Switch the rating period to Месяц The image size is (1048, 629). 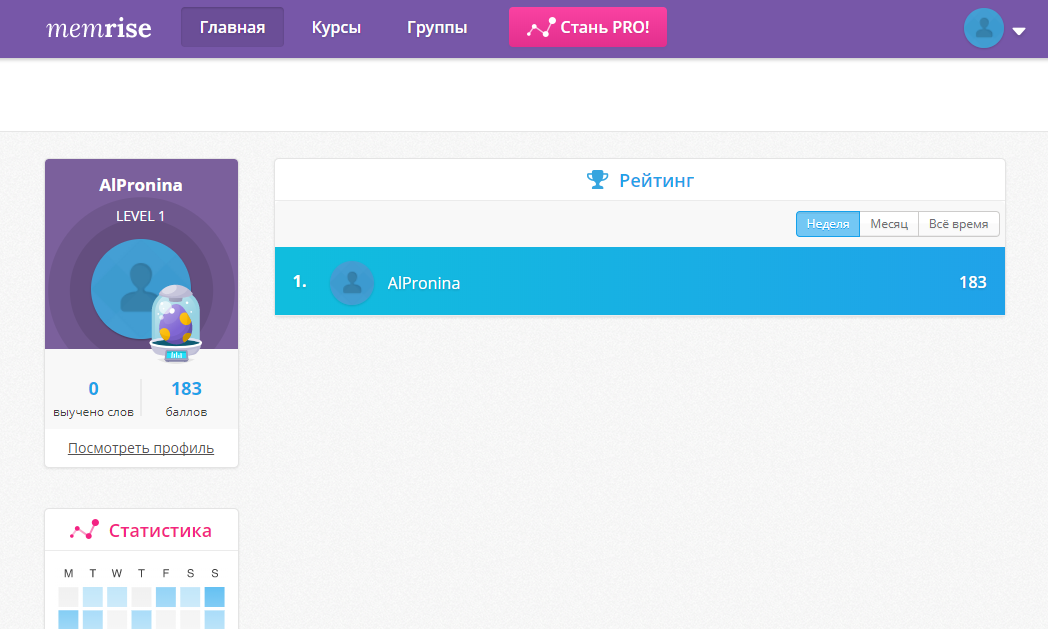(889, 224)
